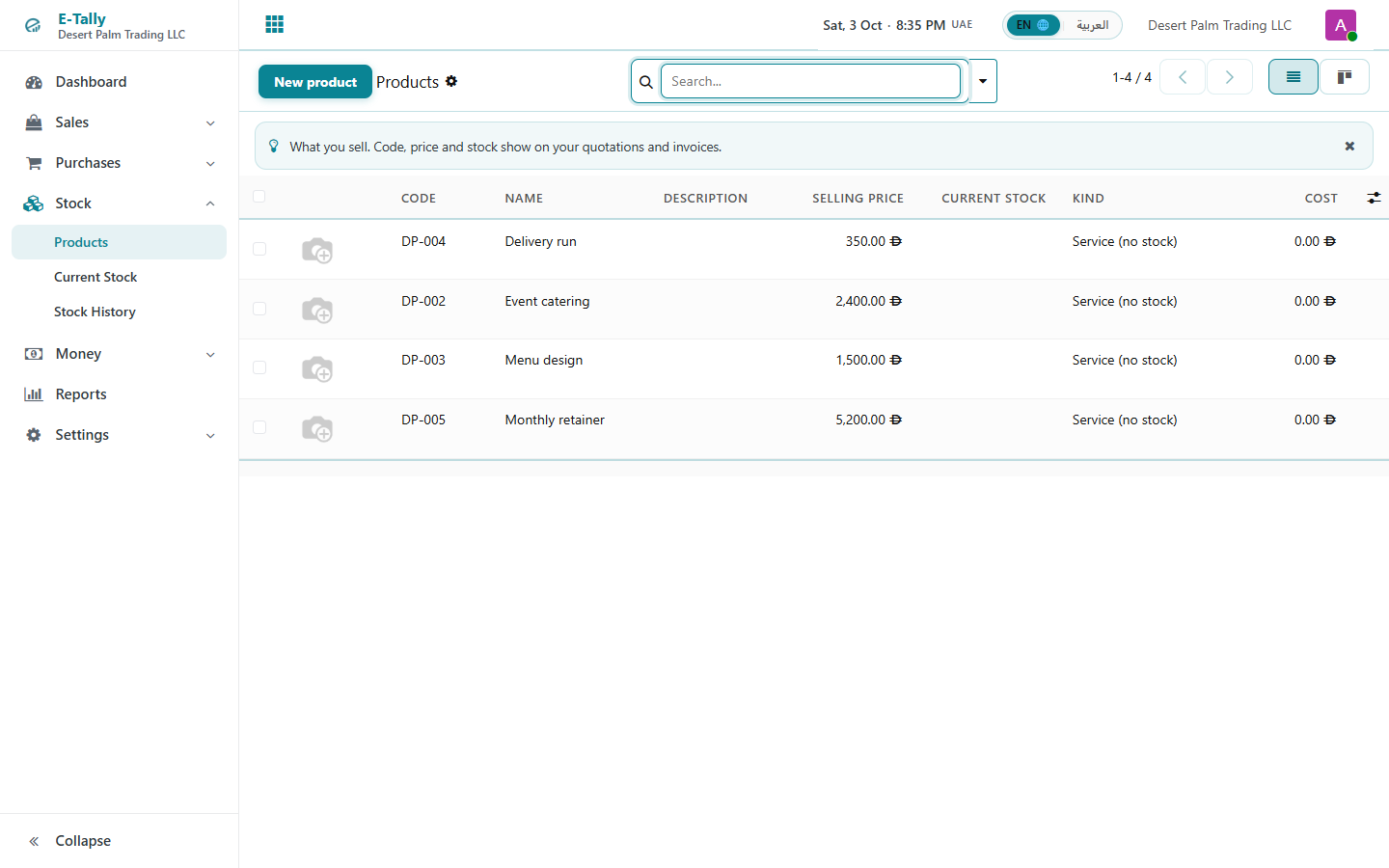Open the user avatar menu
1389x868 pixels.
coord(1341,25)
